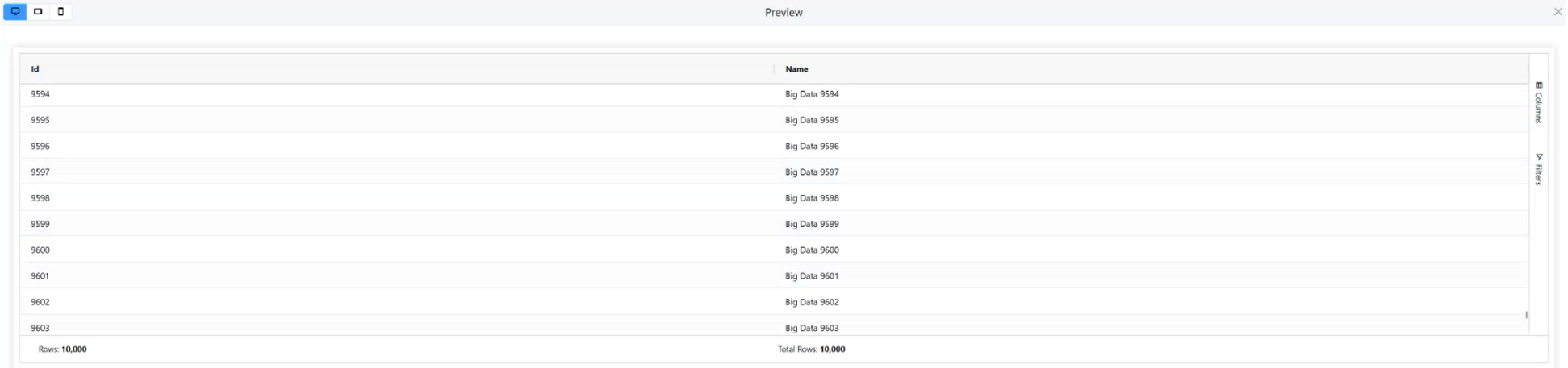This screenshot has width=1568, height=368.
Task: Open the Filters side panel
Action: [1538, 170]
